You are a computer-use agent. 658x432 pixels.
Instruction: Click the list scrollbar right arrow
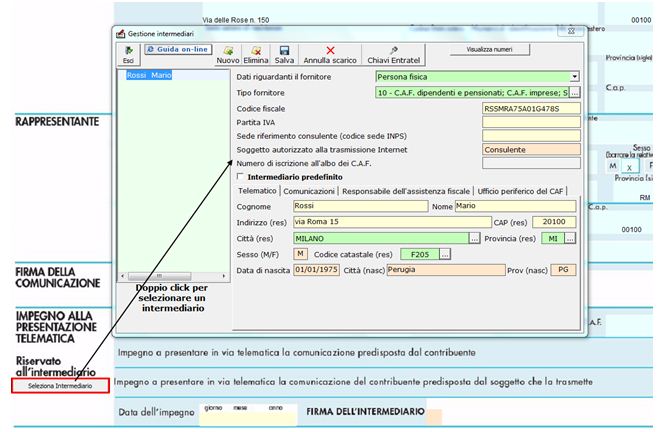pos(224,276)
